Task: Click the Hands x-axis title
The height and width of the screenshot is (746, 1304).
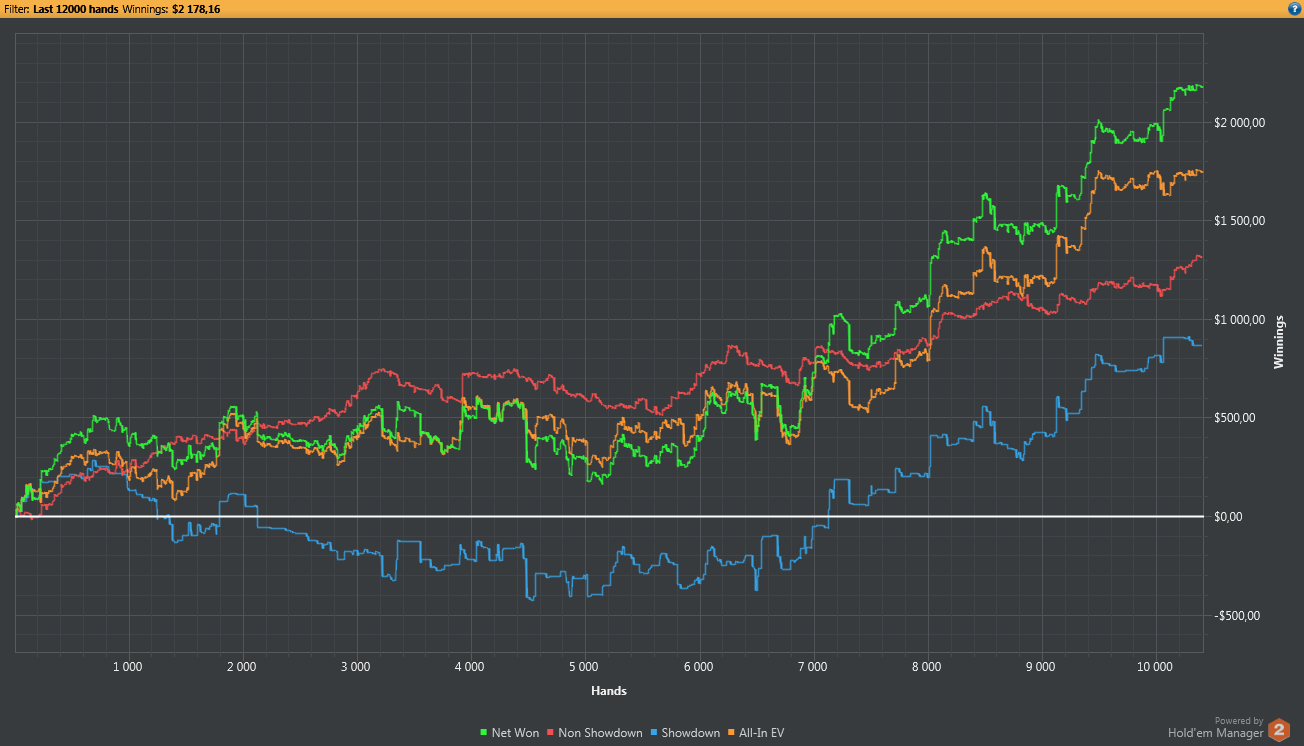Action: (609, 690)
